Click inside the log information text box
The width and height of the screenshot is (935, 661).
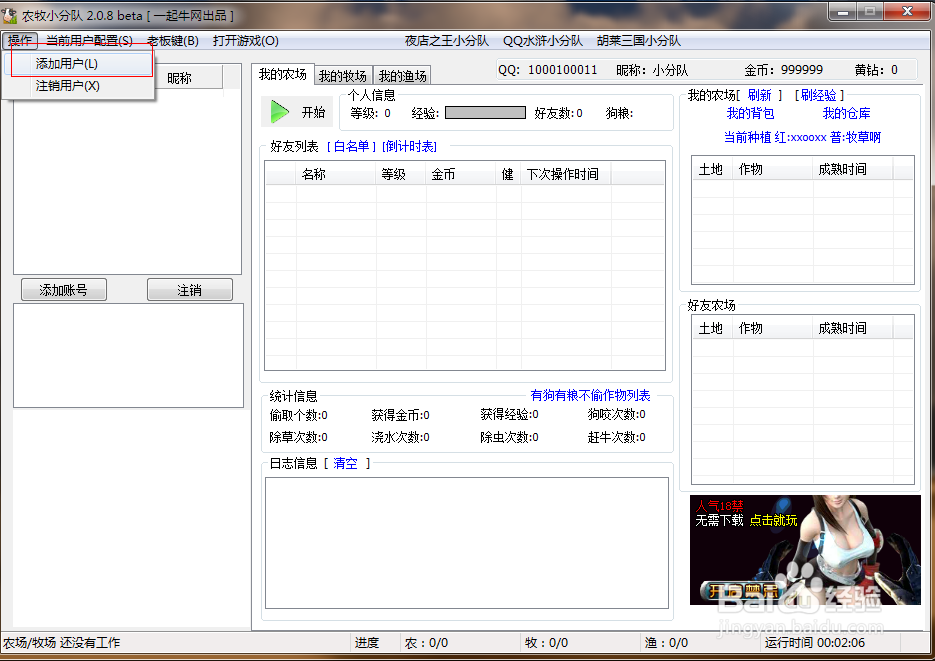pyautogui.click(x=467, y=543)
